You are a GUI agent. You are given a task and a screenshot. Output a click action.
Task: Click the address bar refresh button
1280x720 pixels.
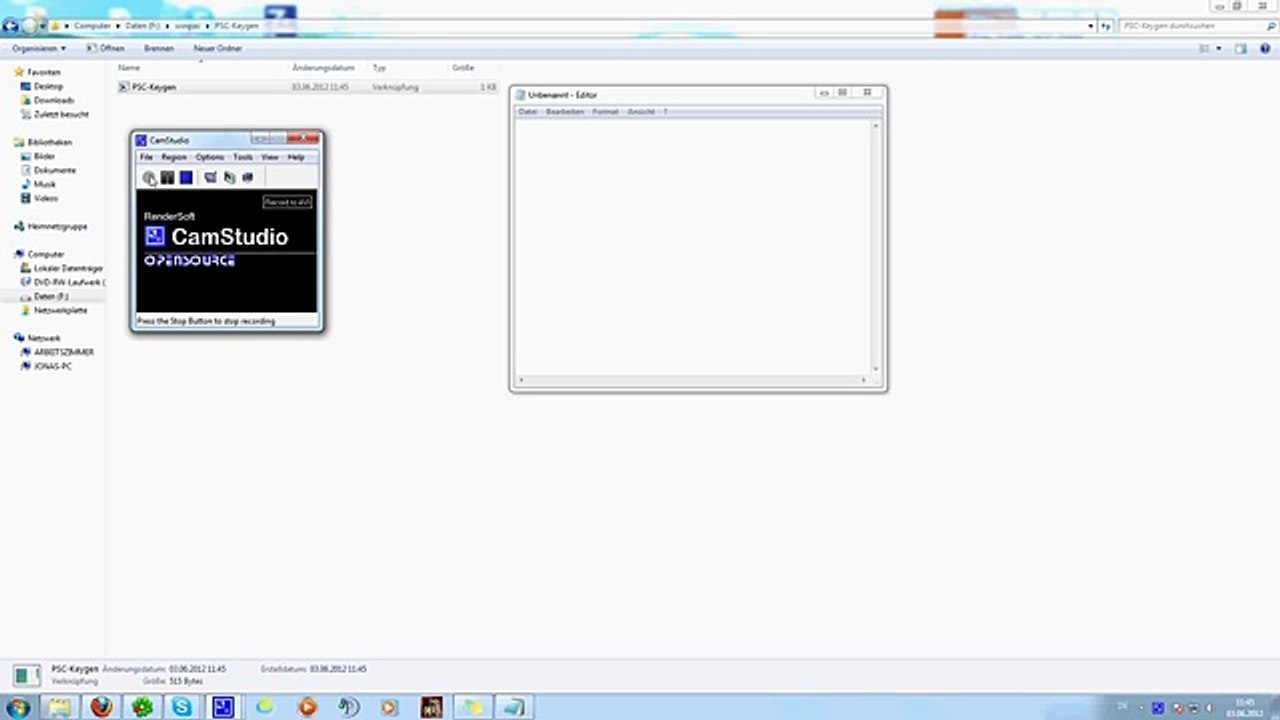[x=1106, y=26]
